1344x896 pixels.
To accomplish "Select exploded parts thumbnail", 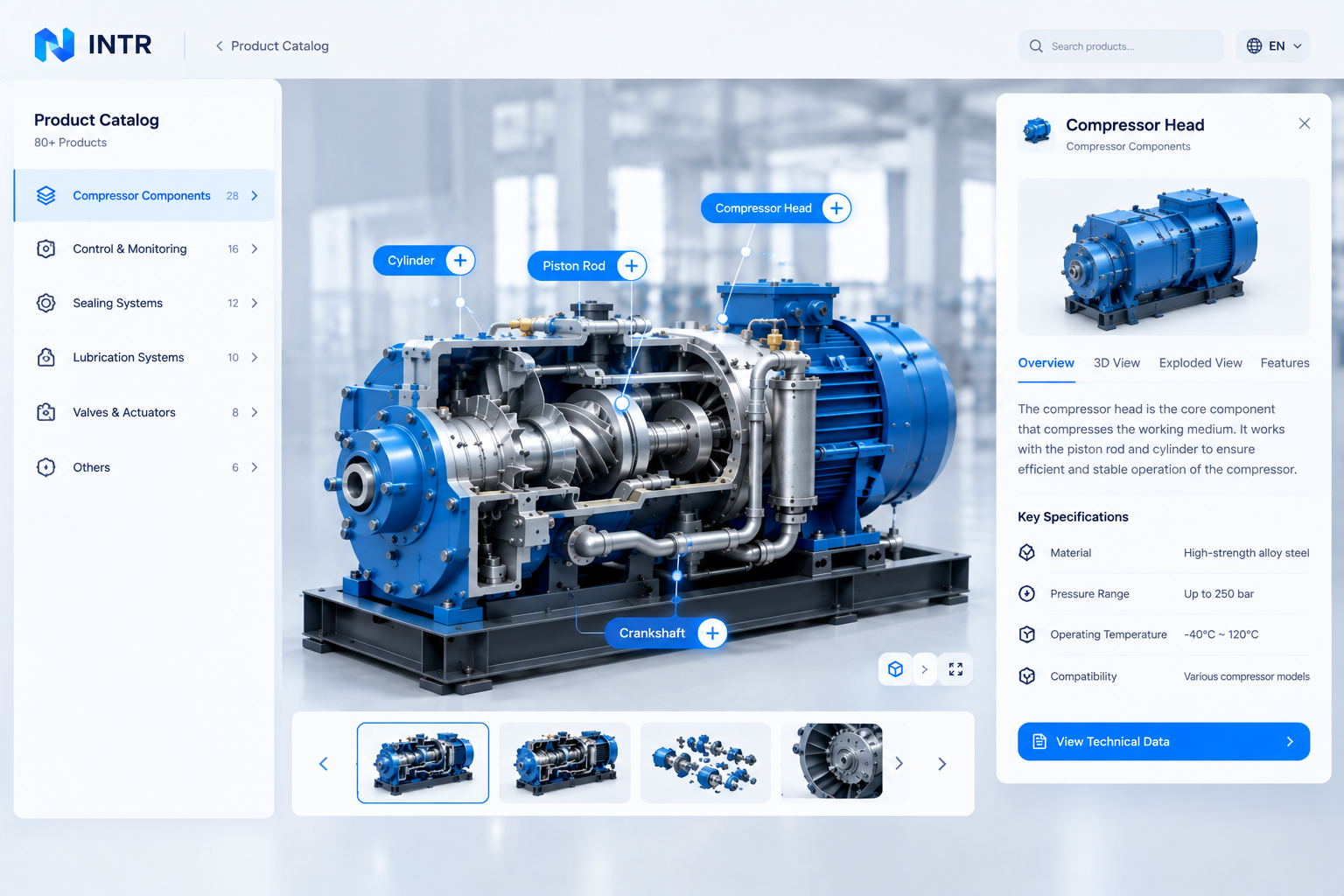I will tap(705, 763).
